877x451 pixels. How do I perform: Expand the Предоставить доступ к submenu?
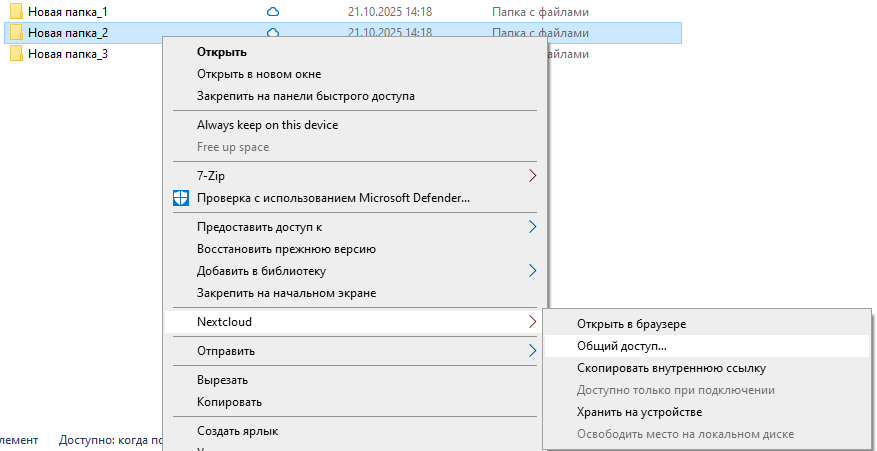click(x=532, y=227)
